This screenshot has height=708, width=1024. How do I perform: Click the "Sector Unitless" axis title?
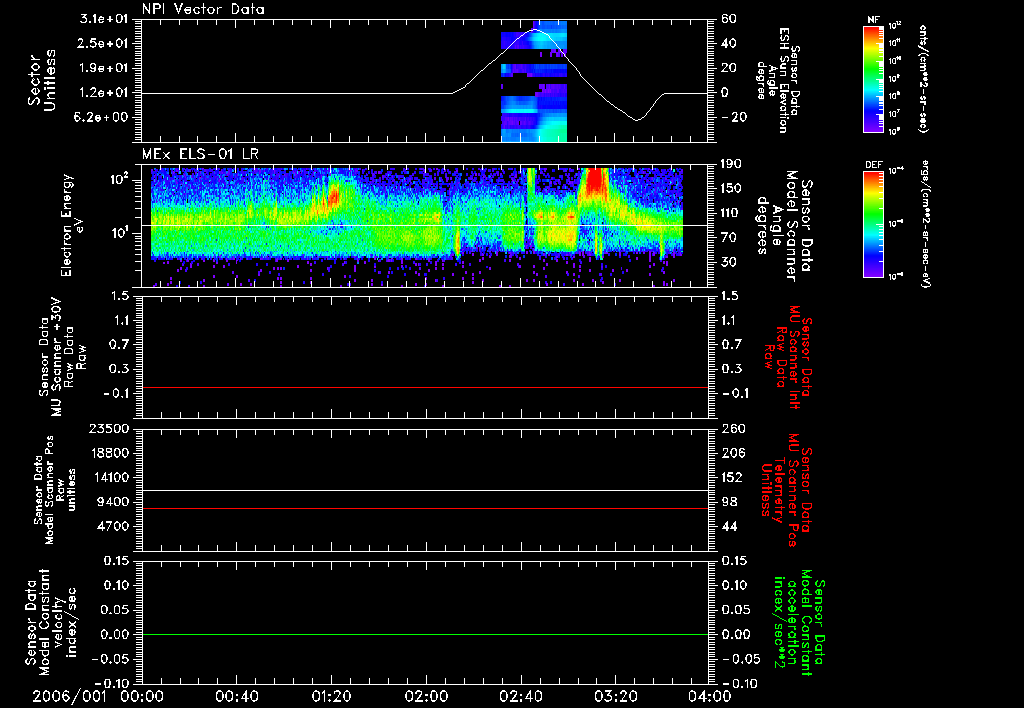coord(42,80)
